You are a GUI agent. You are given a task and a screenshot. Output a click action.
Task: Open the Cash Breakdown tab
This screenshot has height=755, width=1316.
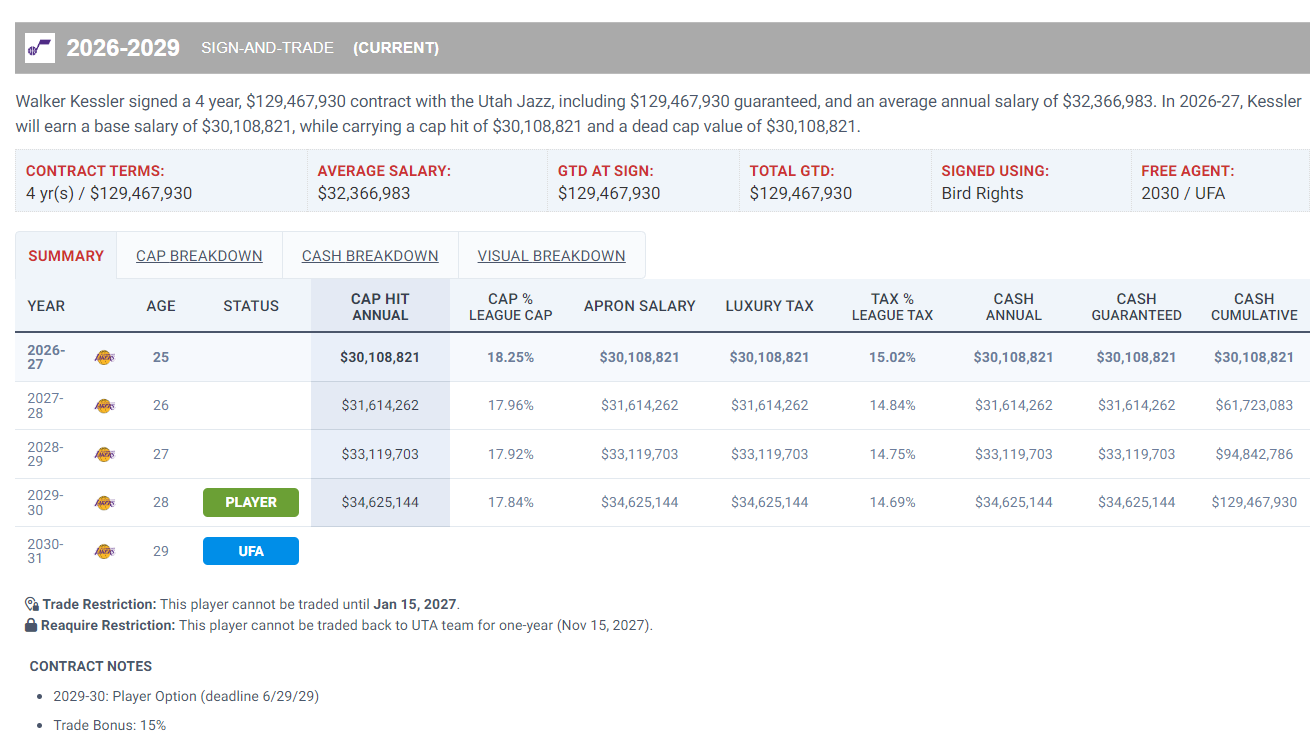pyautogui.click(x=370, y=256)
